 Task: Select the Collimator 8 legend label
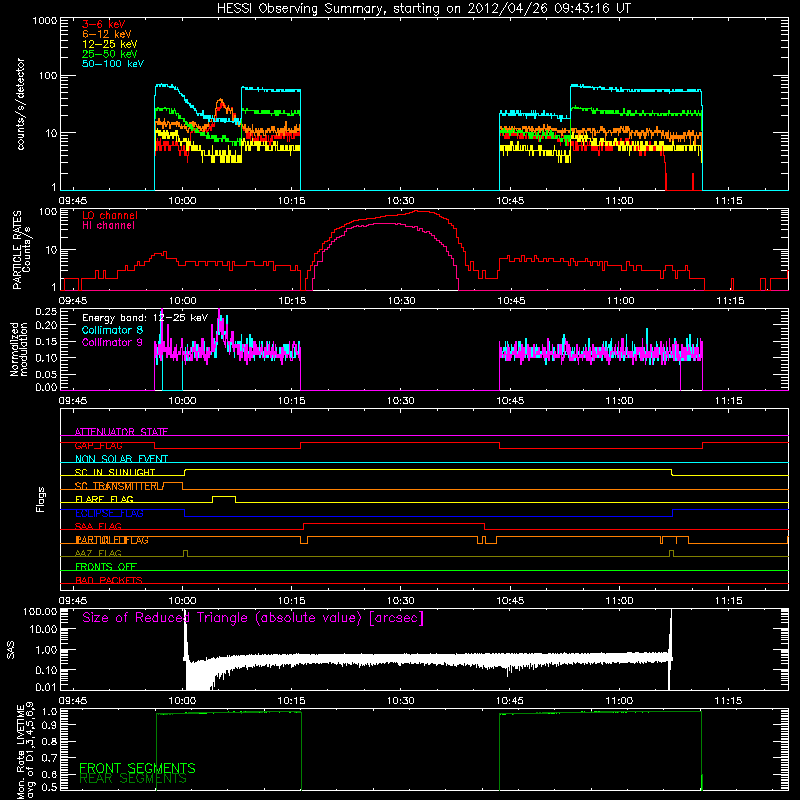pos(112,330)
